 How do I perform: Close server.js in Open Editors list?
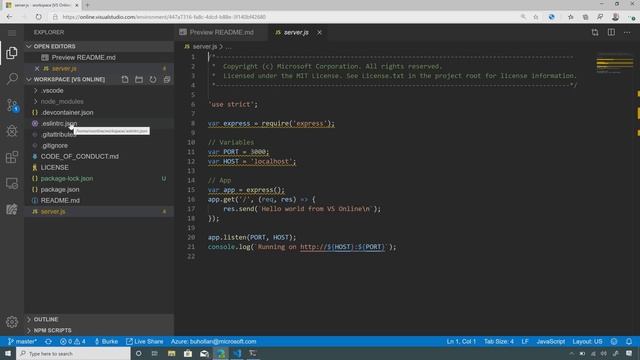pyautogui.click(x=37, y=69)
